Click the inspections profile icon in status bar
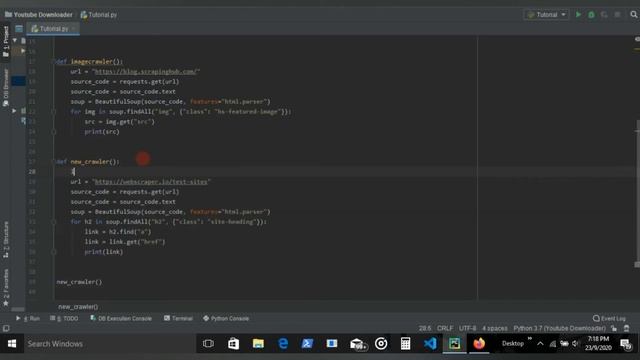 tap(627, 328)
